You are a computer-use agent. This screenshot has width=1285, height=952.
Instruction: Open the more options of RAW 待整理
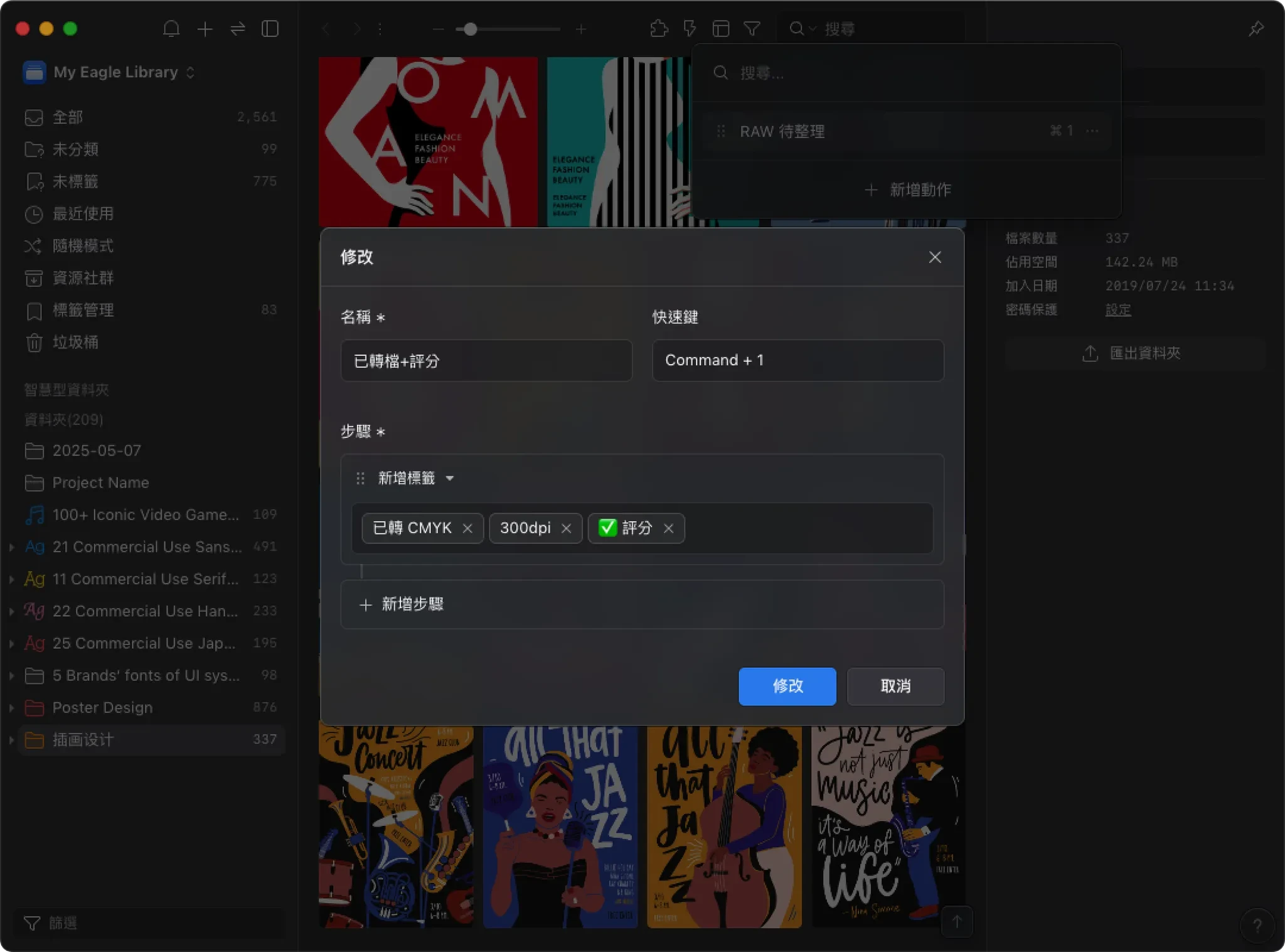click(1092, 131)
